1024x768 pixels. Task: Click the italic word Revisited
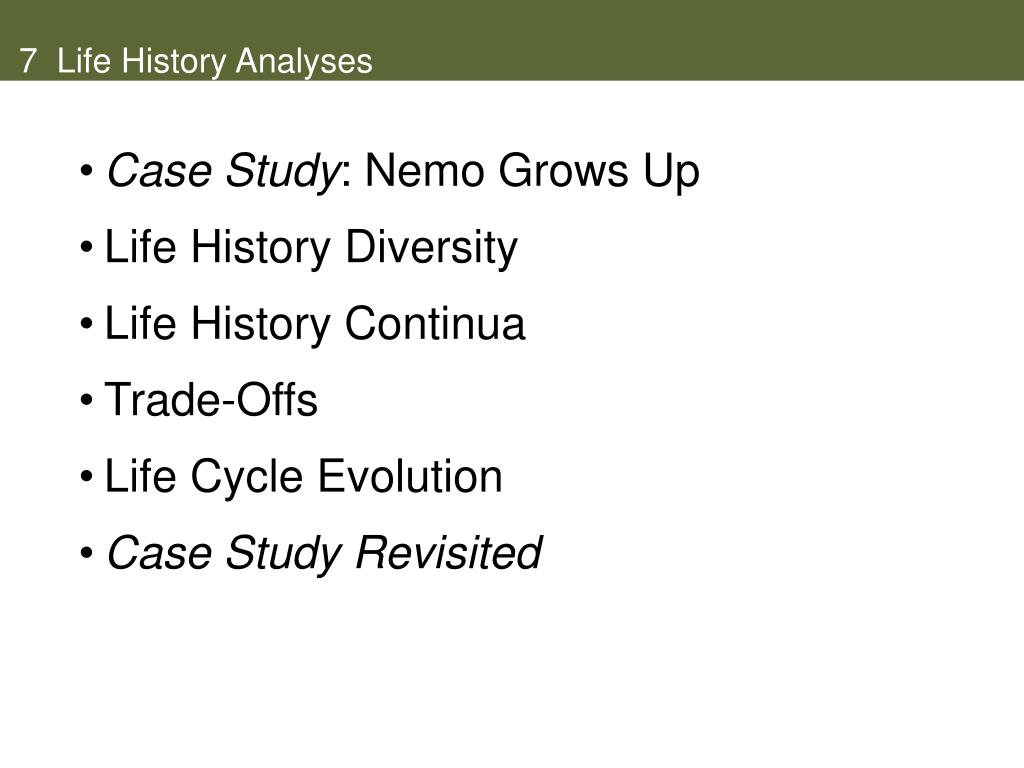click(448, 553)
